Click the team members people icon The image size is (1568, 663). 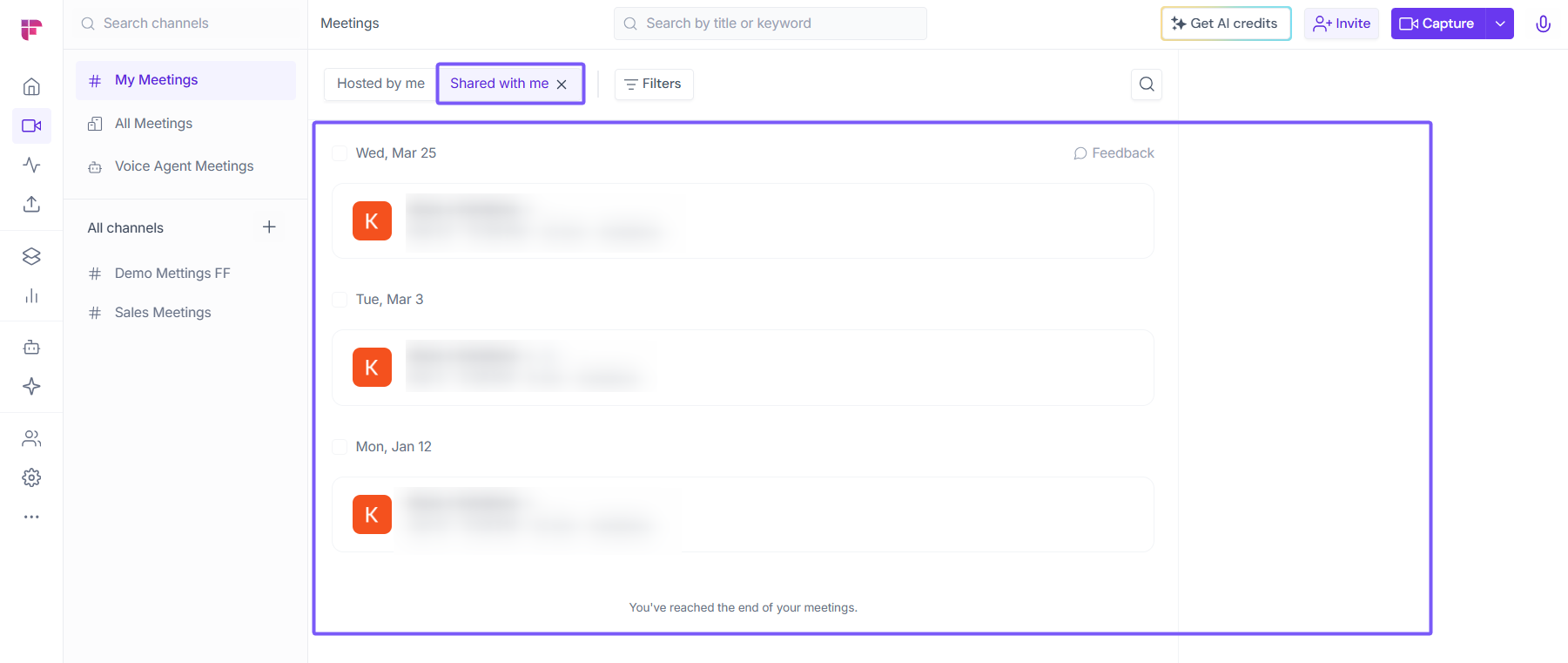pos(31,438)
